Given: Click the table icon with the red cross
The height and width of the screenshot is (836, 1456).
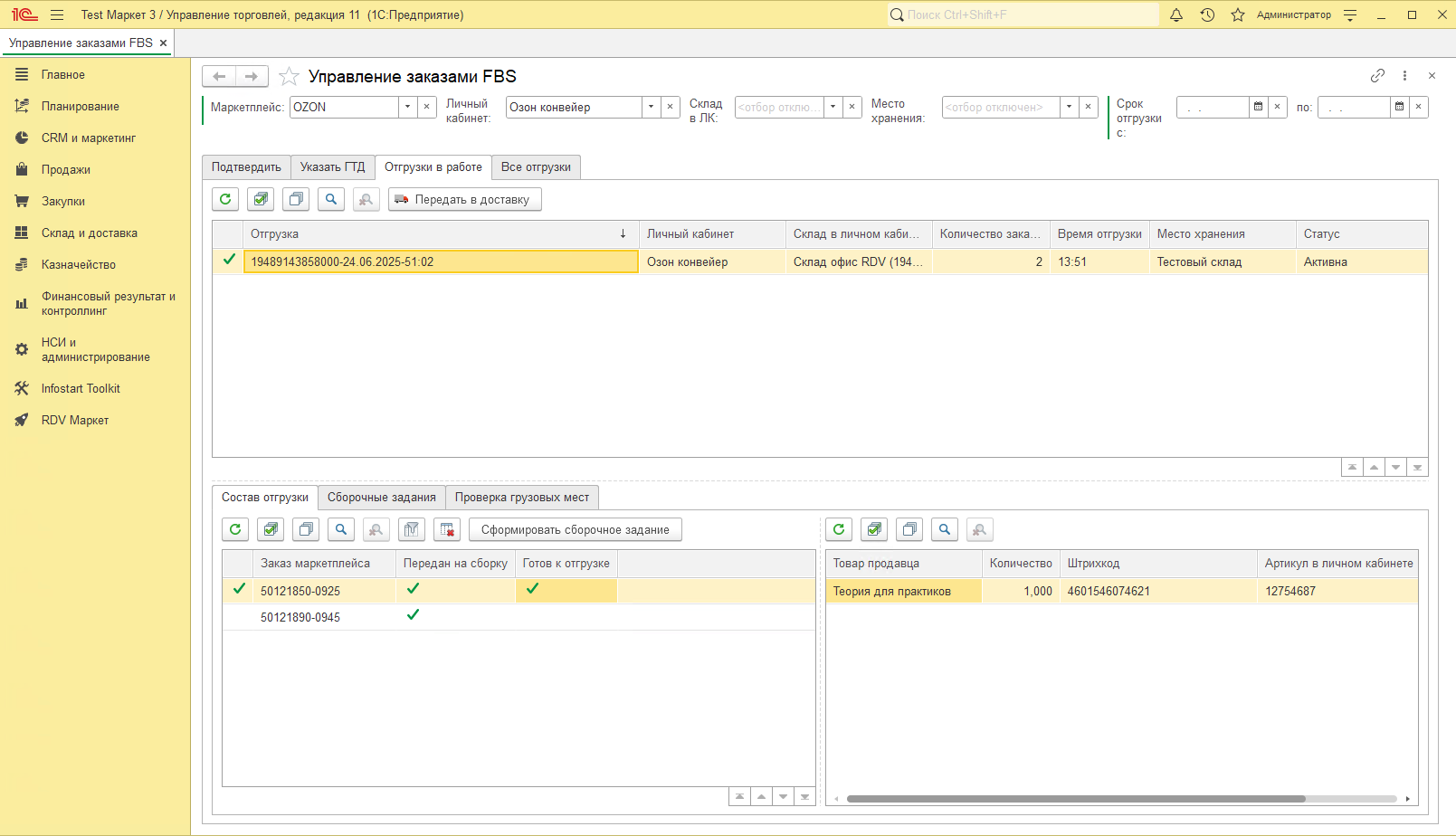Looking at the screenshot, I should click(447, 530).
